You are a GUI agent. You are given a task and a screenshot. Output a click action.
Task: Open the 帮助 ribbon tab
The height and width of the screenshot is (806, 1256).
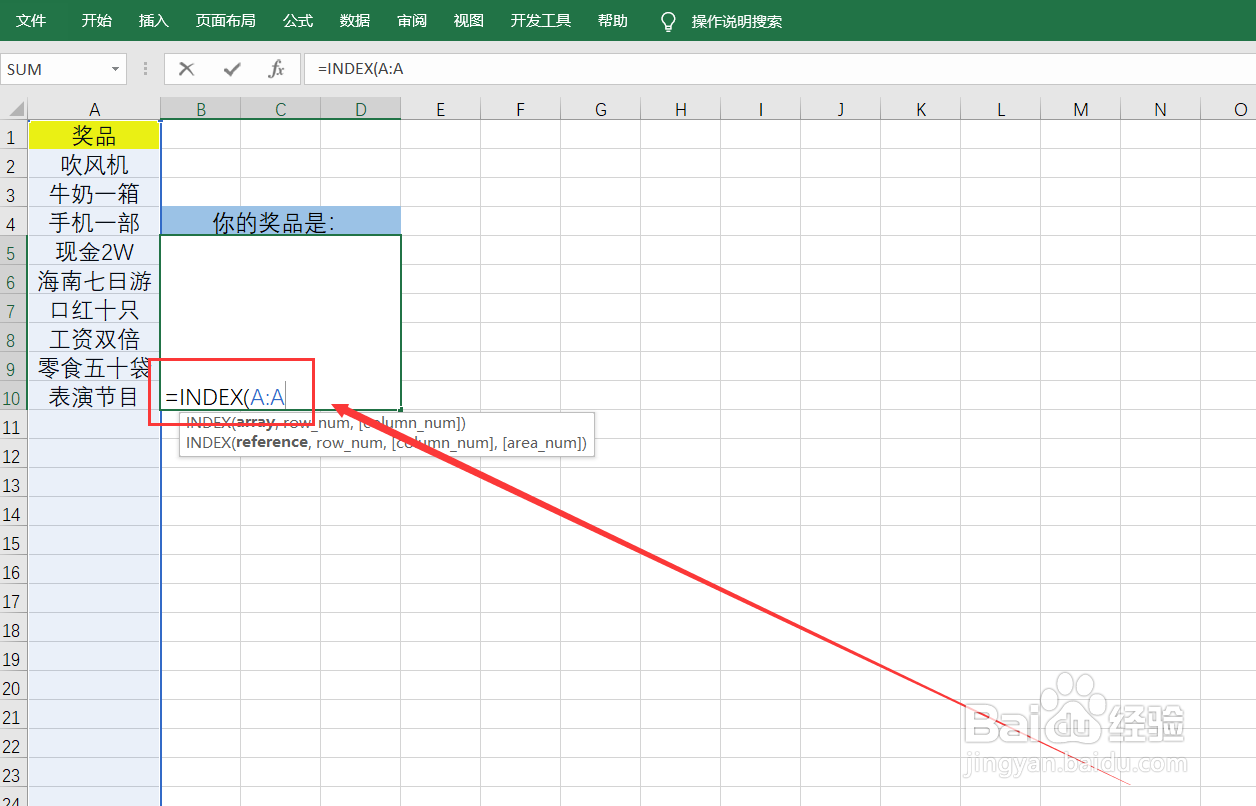[613, 21]
